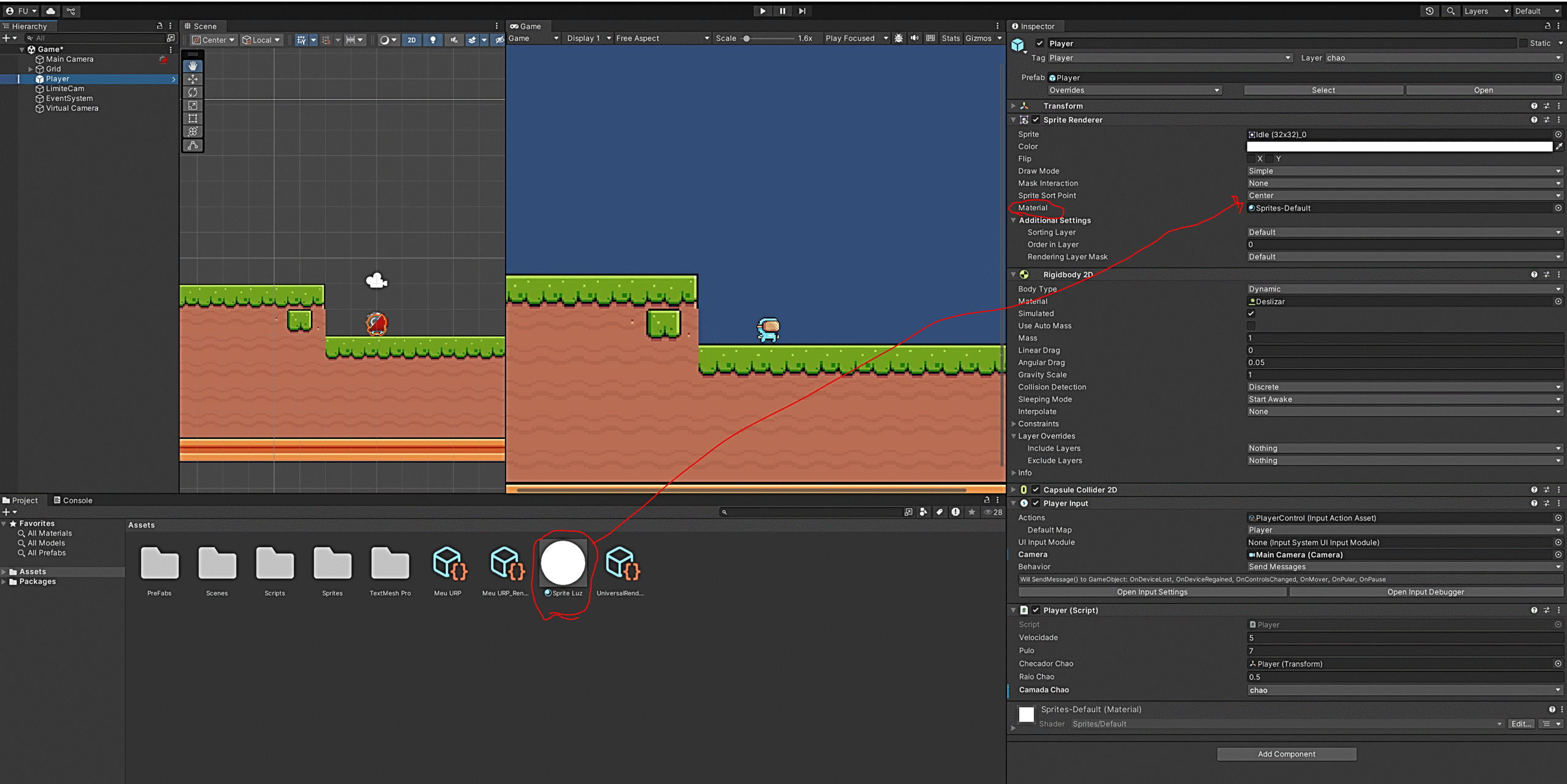Click Open Input Settings button
The image size is (1567, 784).
tap(1151, 592)
